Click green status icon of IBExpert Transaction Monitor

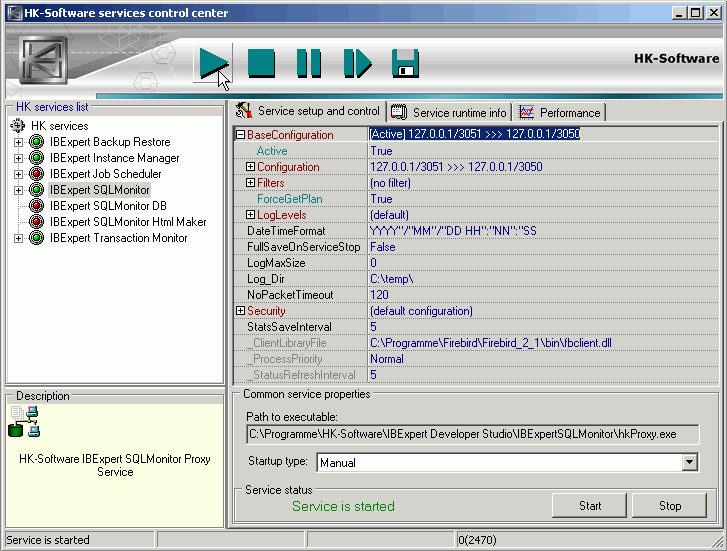click(36, 238)
